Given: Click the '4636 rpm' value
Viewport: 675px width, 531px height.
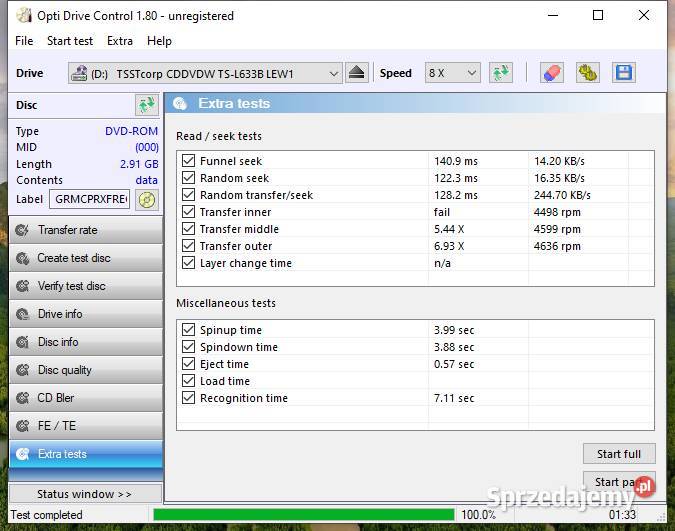Looking at the screenshot, I should click(x=557, y=246).
